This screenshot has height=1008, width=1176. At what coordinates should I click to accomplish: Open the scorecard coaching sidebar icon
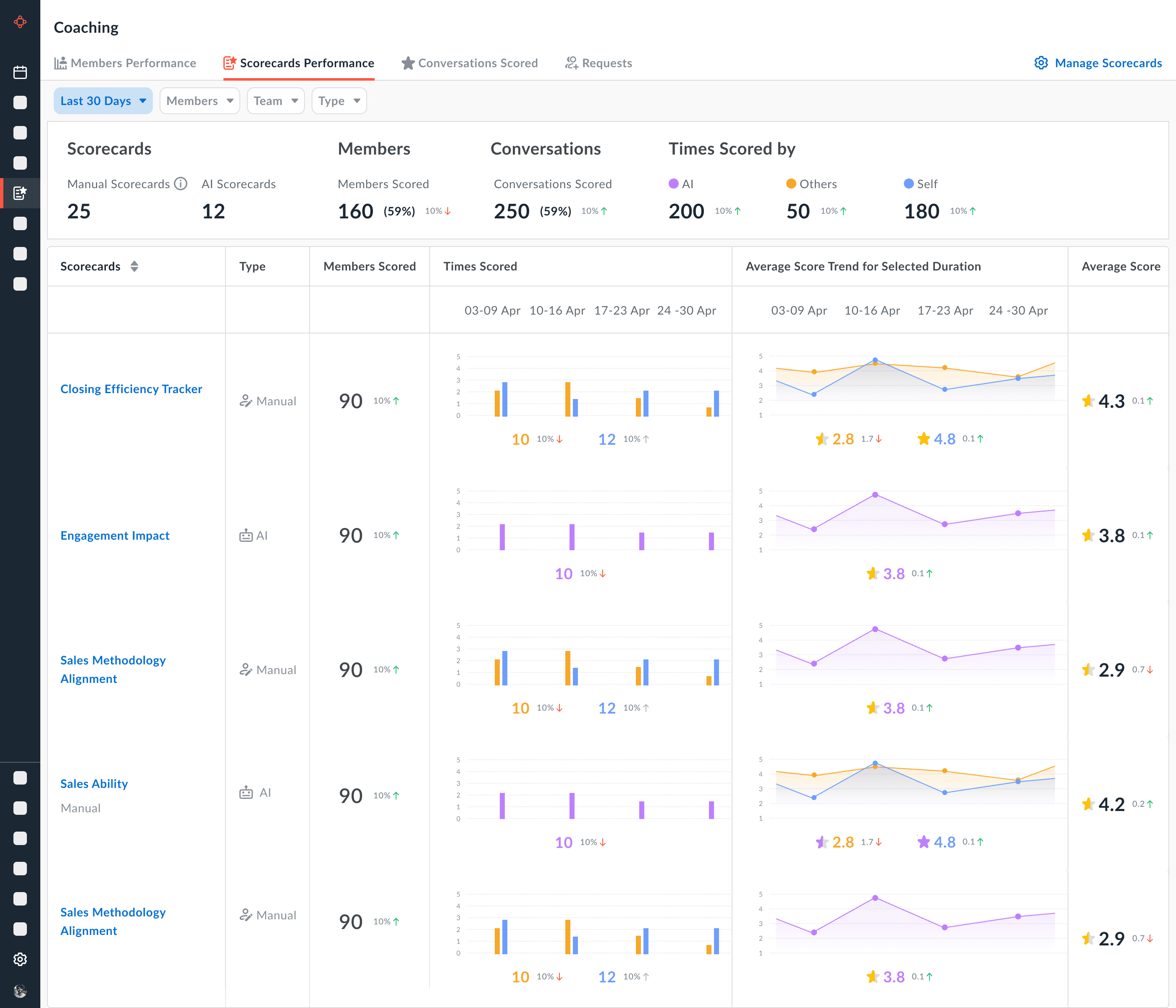pyautogui.click(x=20, y=194)
